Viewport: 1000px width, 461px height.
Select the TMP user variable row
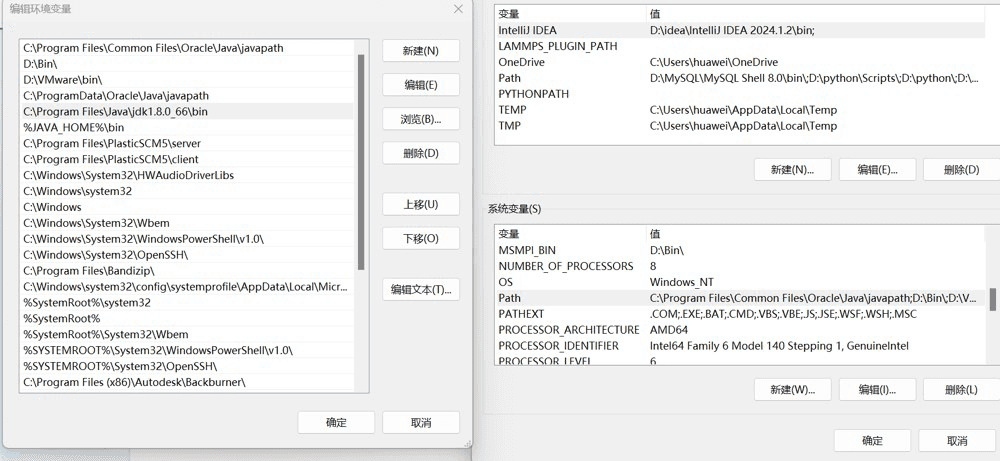740,126
